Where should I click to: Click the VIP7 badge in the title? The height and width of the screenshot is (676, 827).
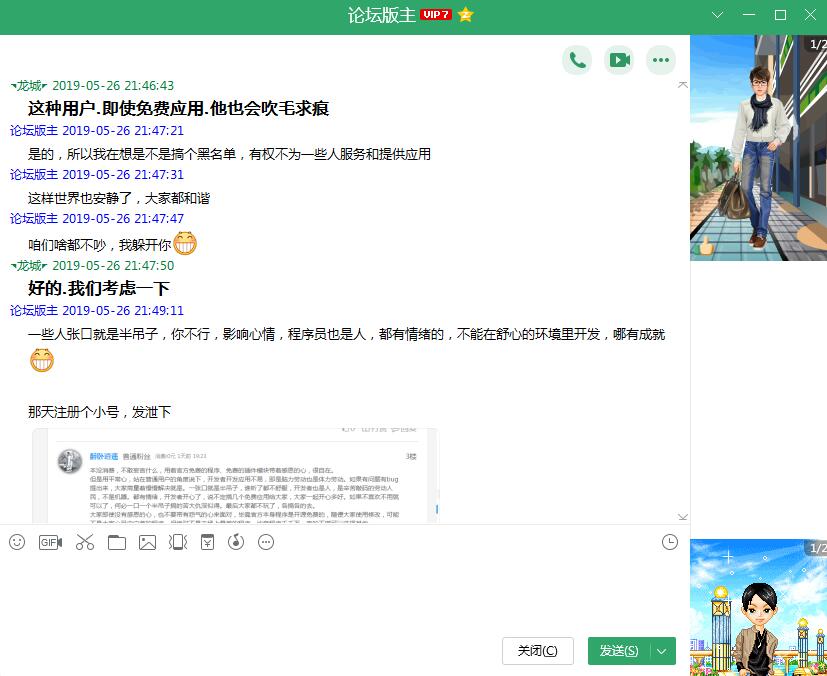click(x=435, y=15)
